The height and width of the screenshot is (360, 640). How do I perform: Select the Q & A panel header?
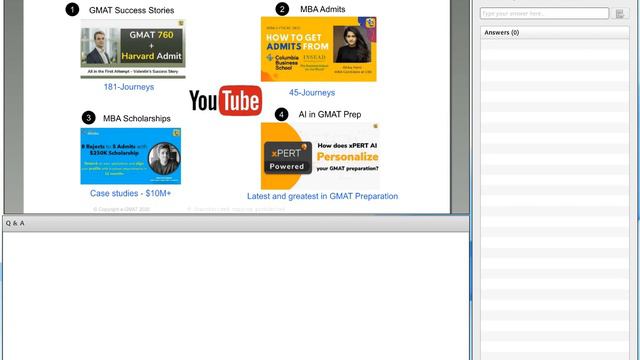pyautogui.click(x=236, y=223)
